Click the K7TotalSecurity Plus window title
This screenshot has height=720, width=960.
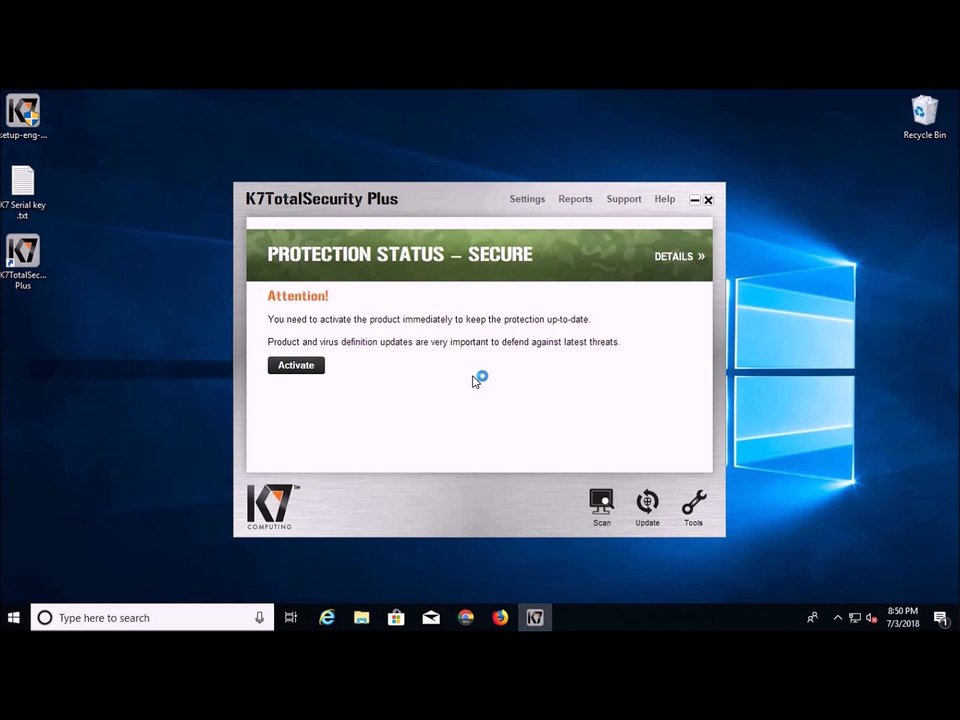pos(321,199)
